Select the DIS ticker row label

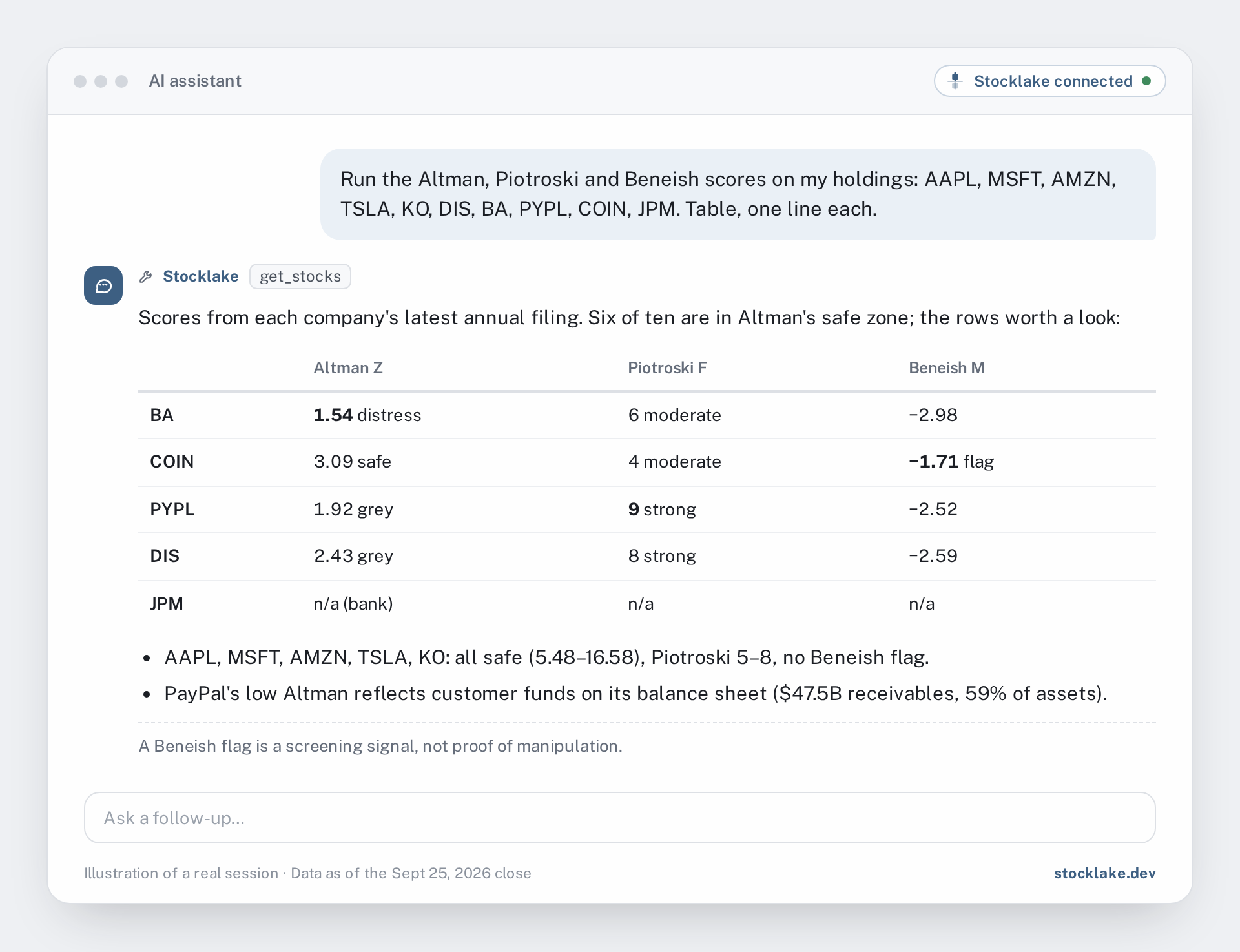pos(165,555)
